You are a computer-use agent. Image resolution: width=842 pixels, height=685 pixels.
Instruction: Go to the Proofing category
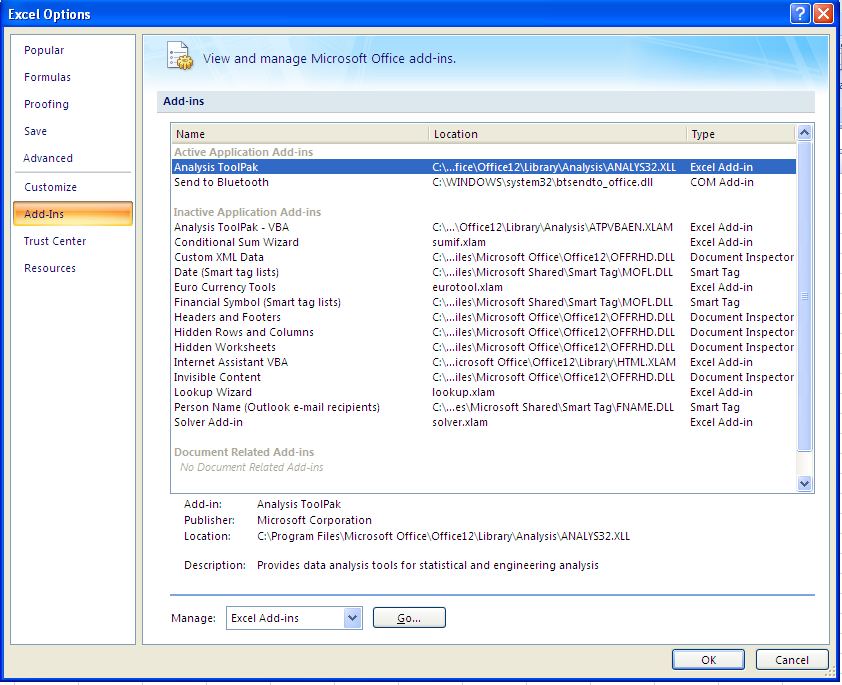click(46, 104)
